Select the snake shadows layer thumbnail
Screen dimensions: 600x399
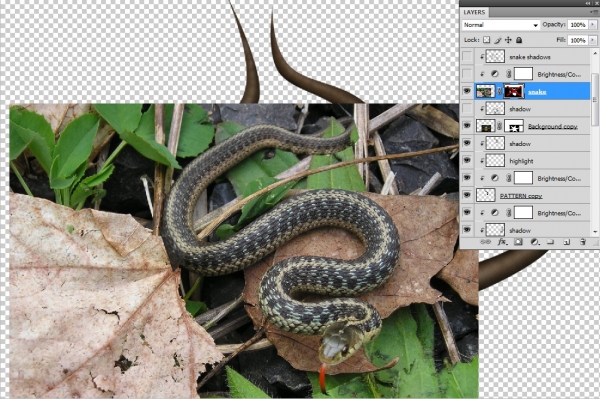tap(495, 57)
